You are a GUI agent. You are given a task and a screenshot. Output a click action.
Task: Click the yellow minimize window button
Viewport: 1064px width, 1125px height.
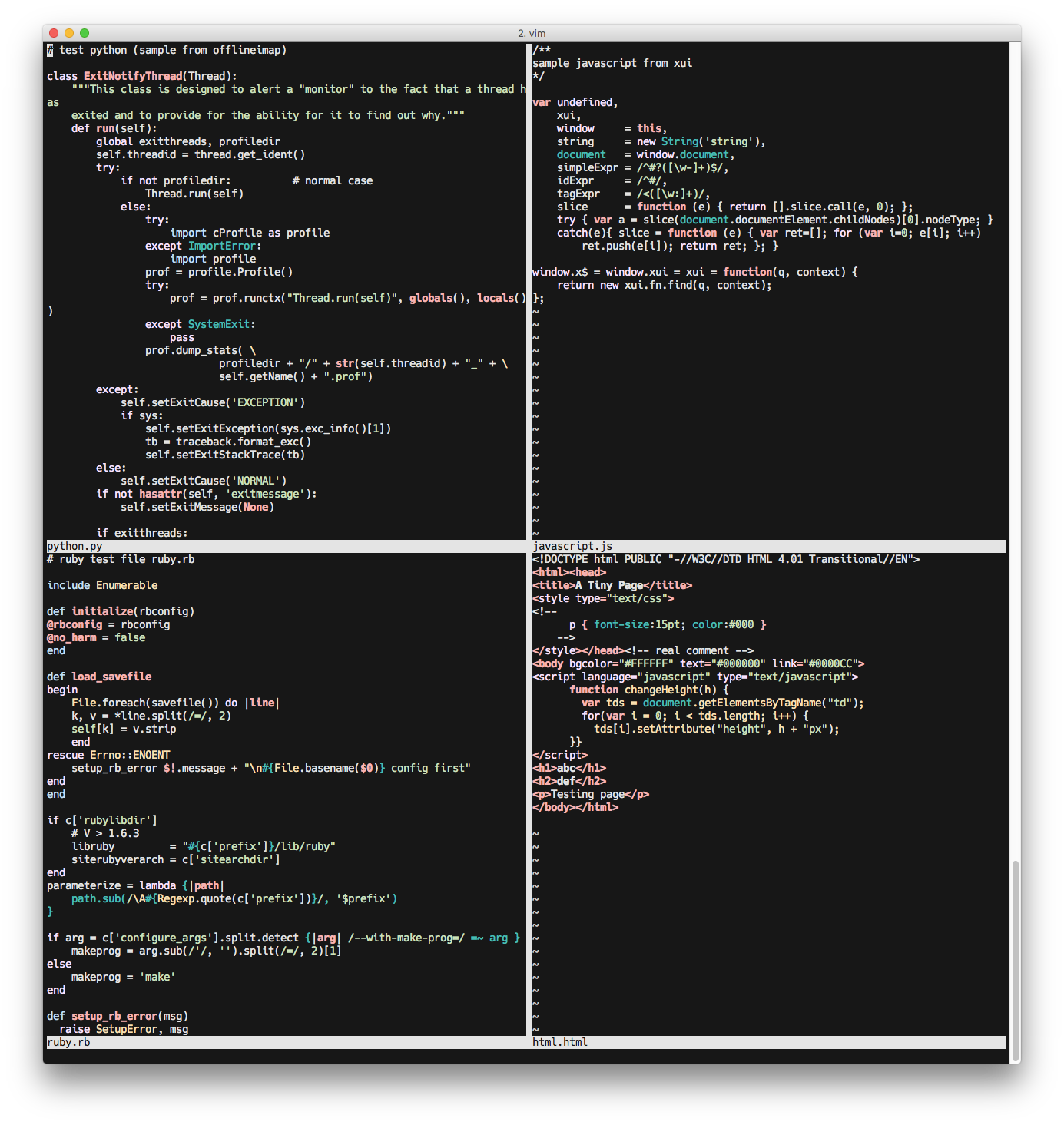[x=69, y=33]
